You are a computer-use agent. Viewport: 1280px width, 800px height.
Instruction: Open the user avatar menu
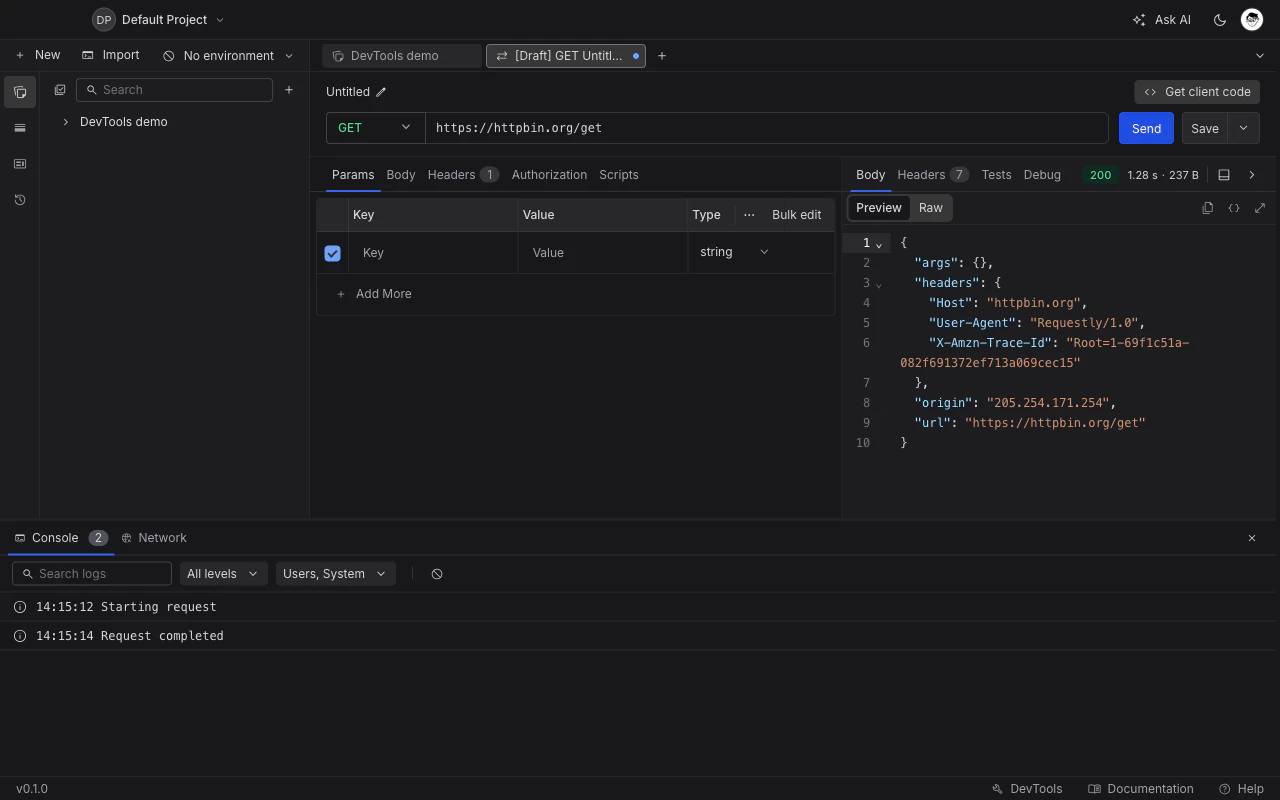click(x=1252, y=20)
